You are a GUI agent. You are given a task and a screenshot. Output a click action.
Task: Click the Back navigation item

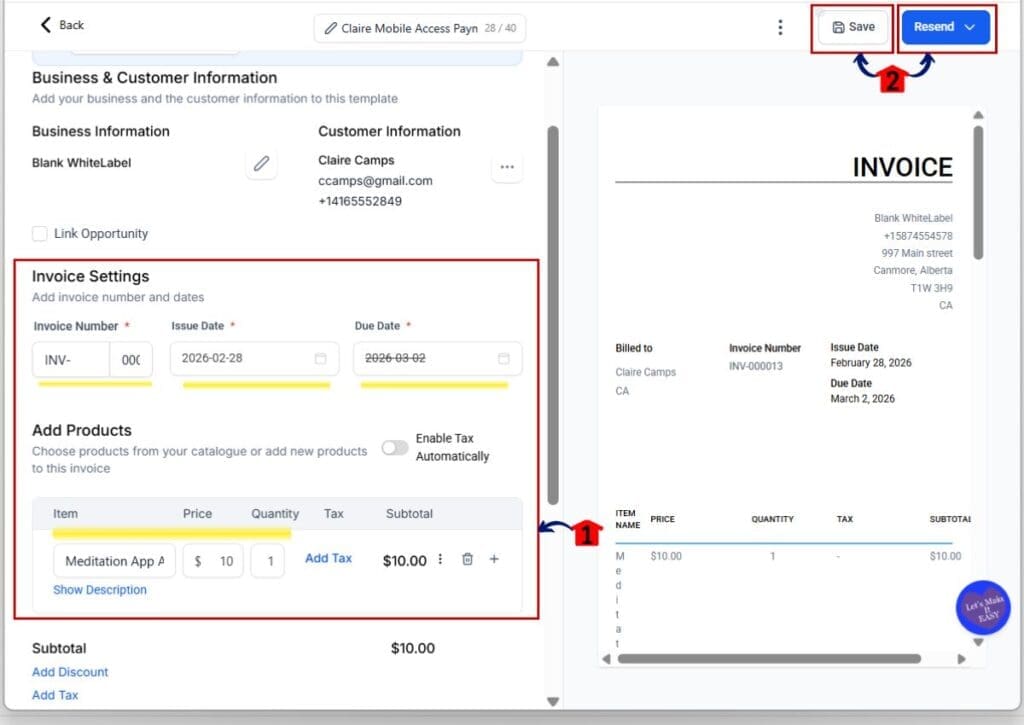60,25
